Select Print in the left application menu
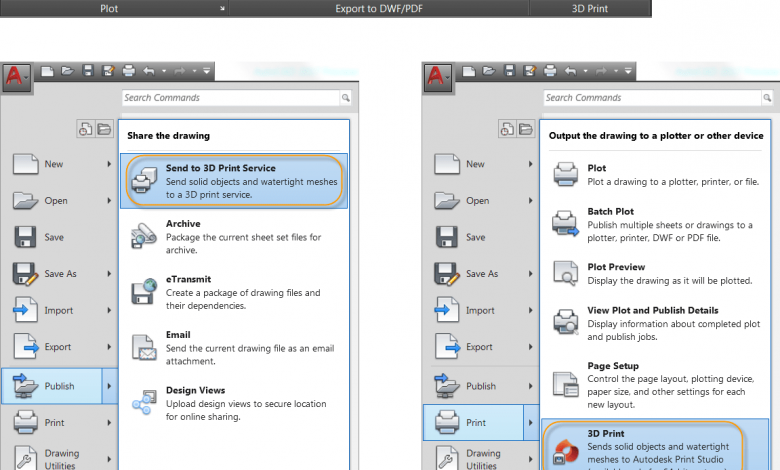Image resolution: width=780 pixels, height=470 pixels. [x=59, y=423]
